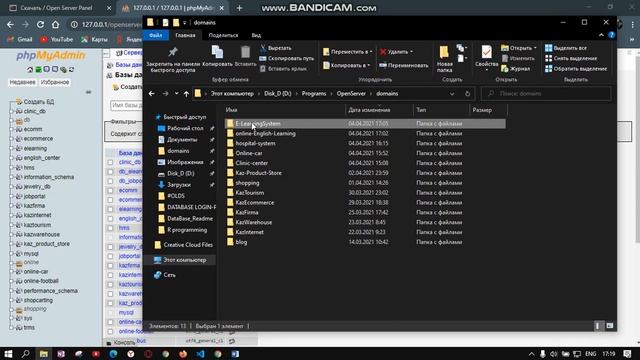Image resolution: width=640 pixels, height=360 pixels.
Task: Click Copy path (Скопировать путь)
Action: [x=287, y=58]
